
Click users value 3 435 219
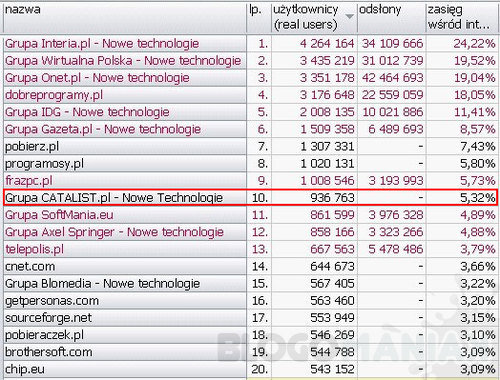(327, 61)
